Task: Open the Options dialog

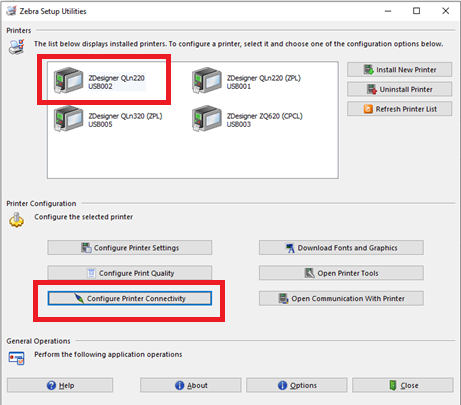Action: [x=297, y=385]
